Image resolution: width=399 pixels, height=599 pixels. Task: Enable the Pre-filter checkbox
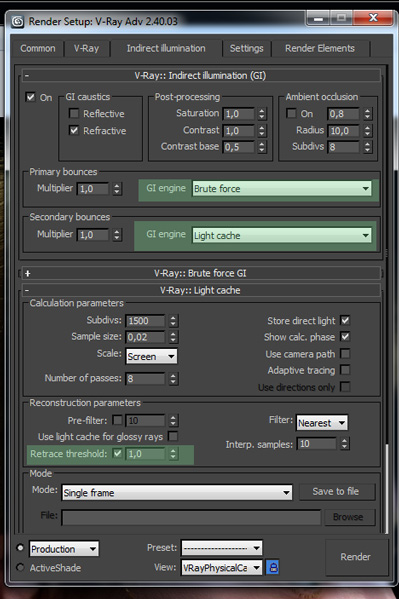pyautogui.click(x=118, y=420)
